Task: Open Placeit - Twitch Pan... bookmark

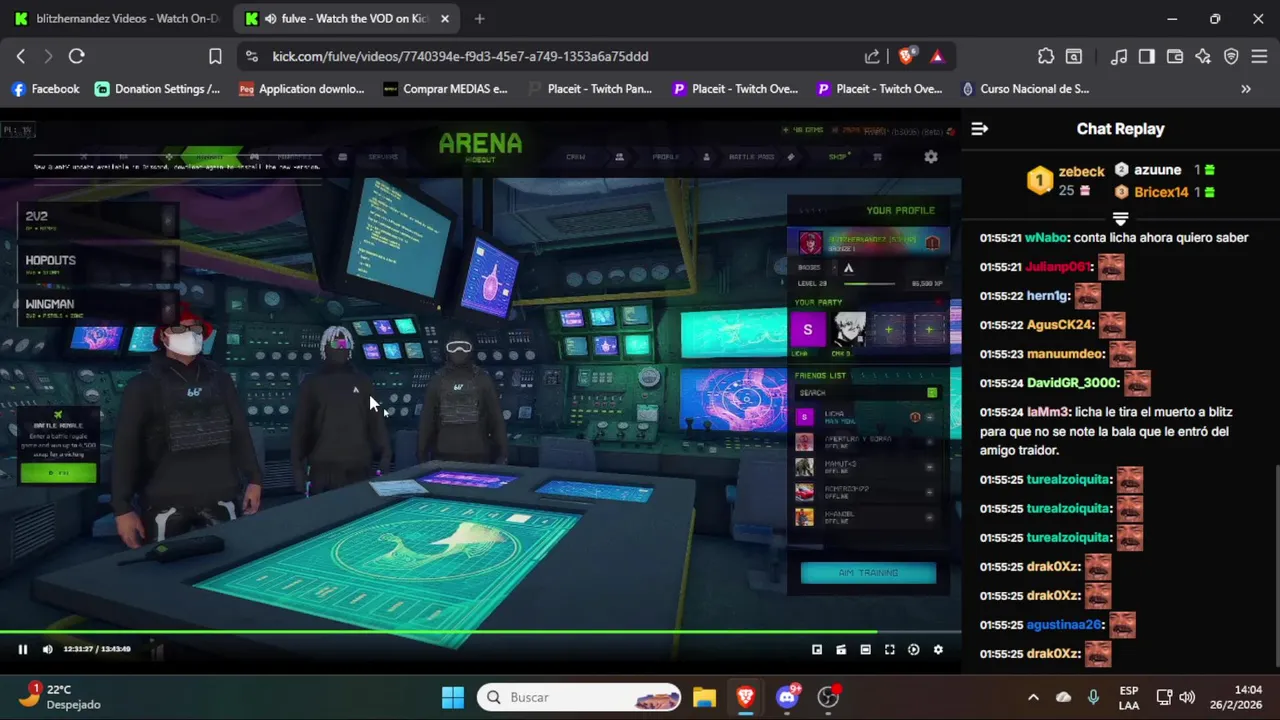Action: [x=589, y=89]
